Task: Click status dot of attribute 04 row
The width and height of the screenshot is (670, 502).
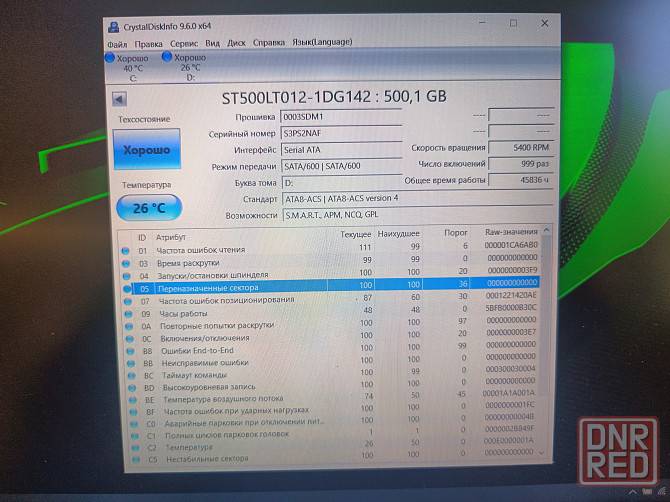Action: tap(126, 276)
